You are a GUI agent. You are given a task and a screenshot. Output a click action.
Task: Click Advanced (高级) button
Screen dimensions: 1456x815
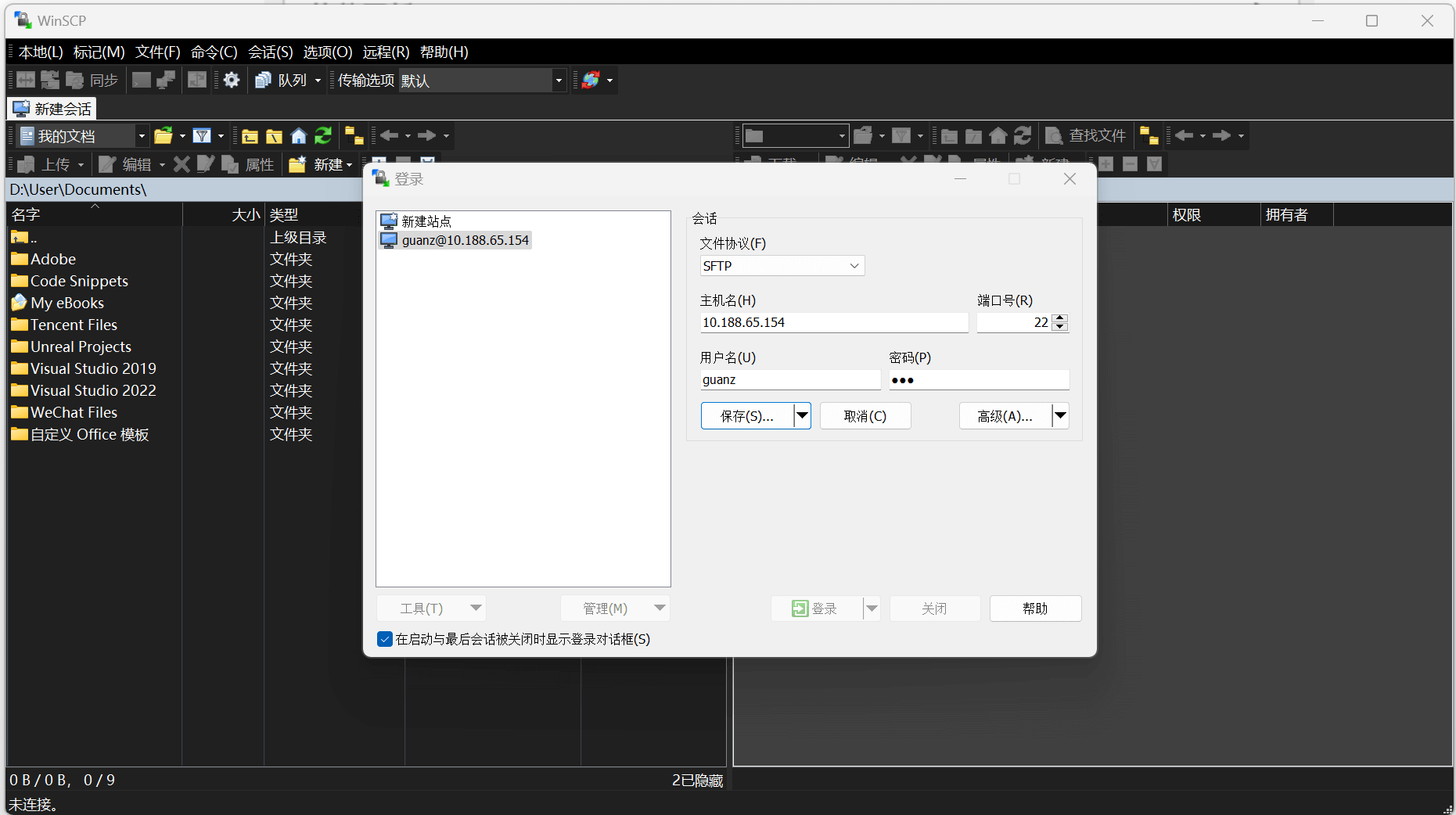(1005, 416)
